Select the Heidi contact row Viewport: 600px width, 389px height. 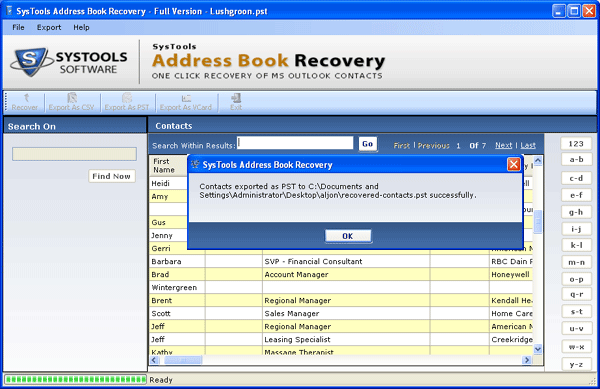168,184
